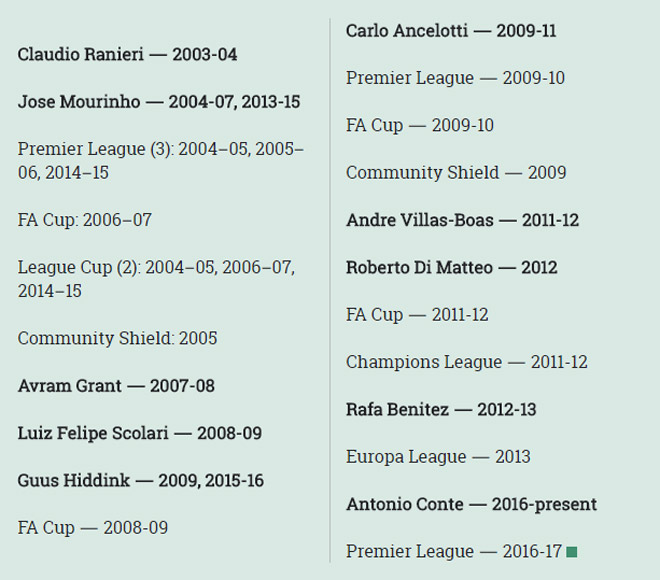Select the Luiz Felipe Scolari heading

point(139,433)
